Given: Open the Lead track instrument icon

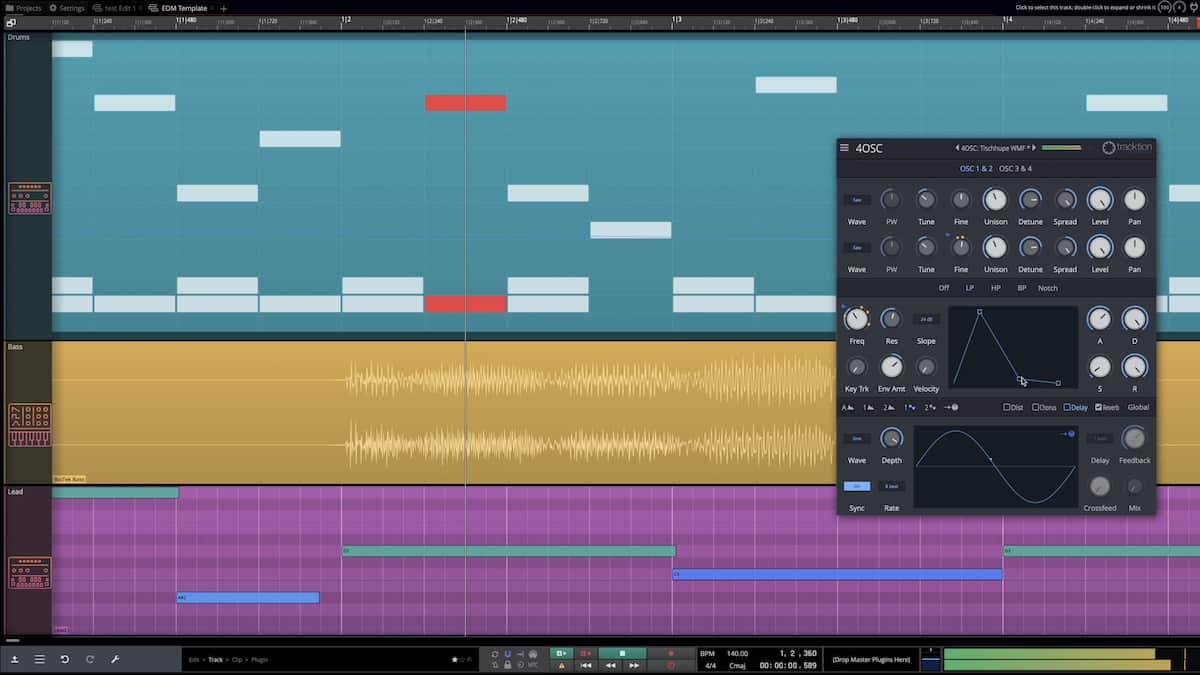Looking at the screenshot, I should (30, 573).
